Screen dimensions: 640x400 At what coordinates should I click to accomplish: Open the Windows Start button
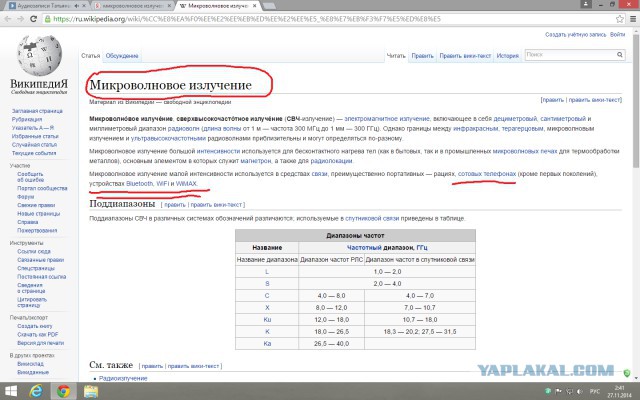tap(10, 391)
